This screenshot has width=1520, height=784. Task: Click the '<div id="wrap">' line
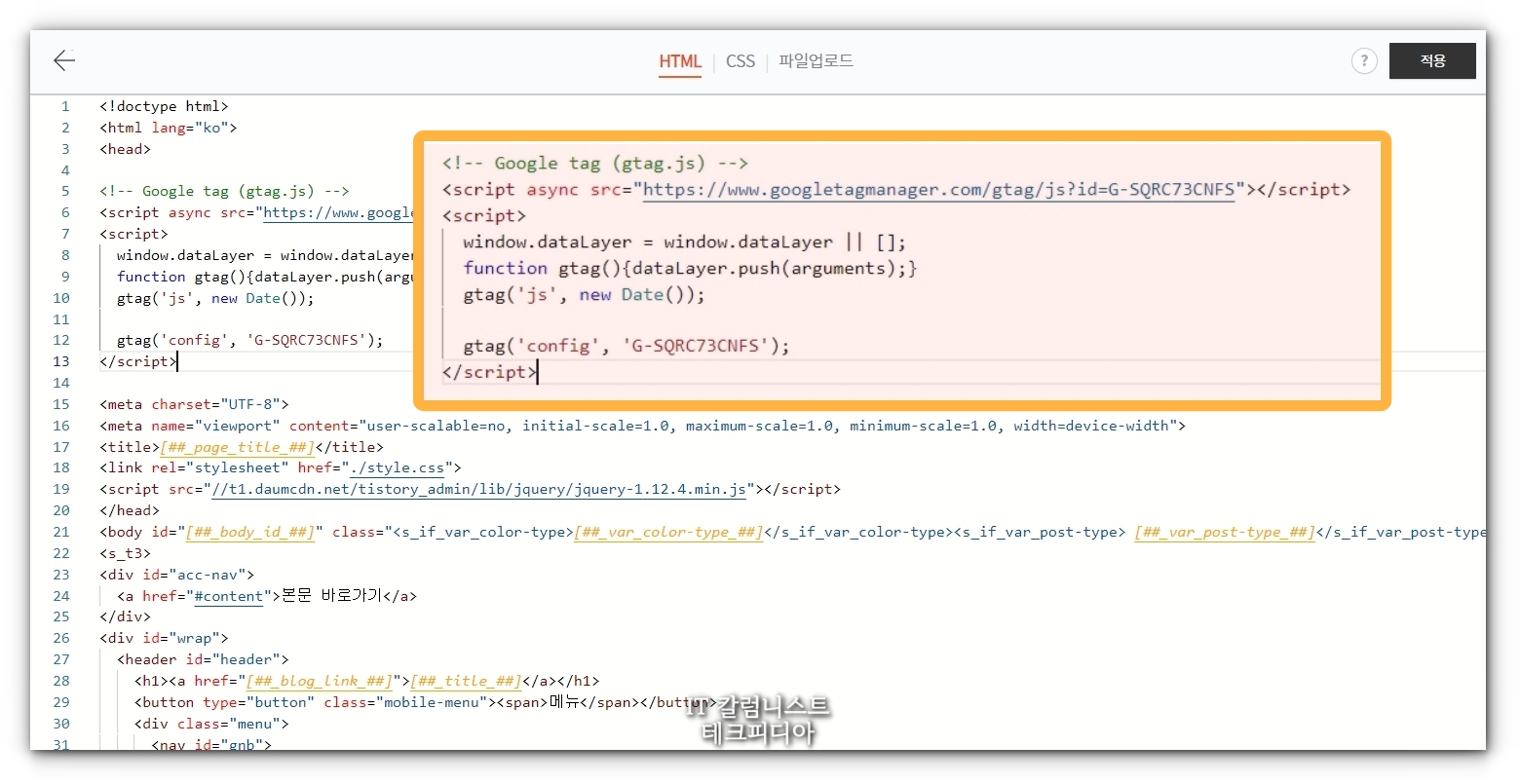[x=164, y=638]
